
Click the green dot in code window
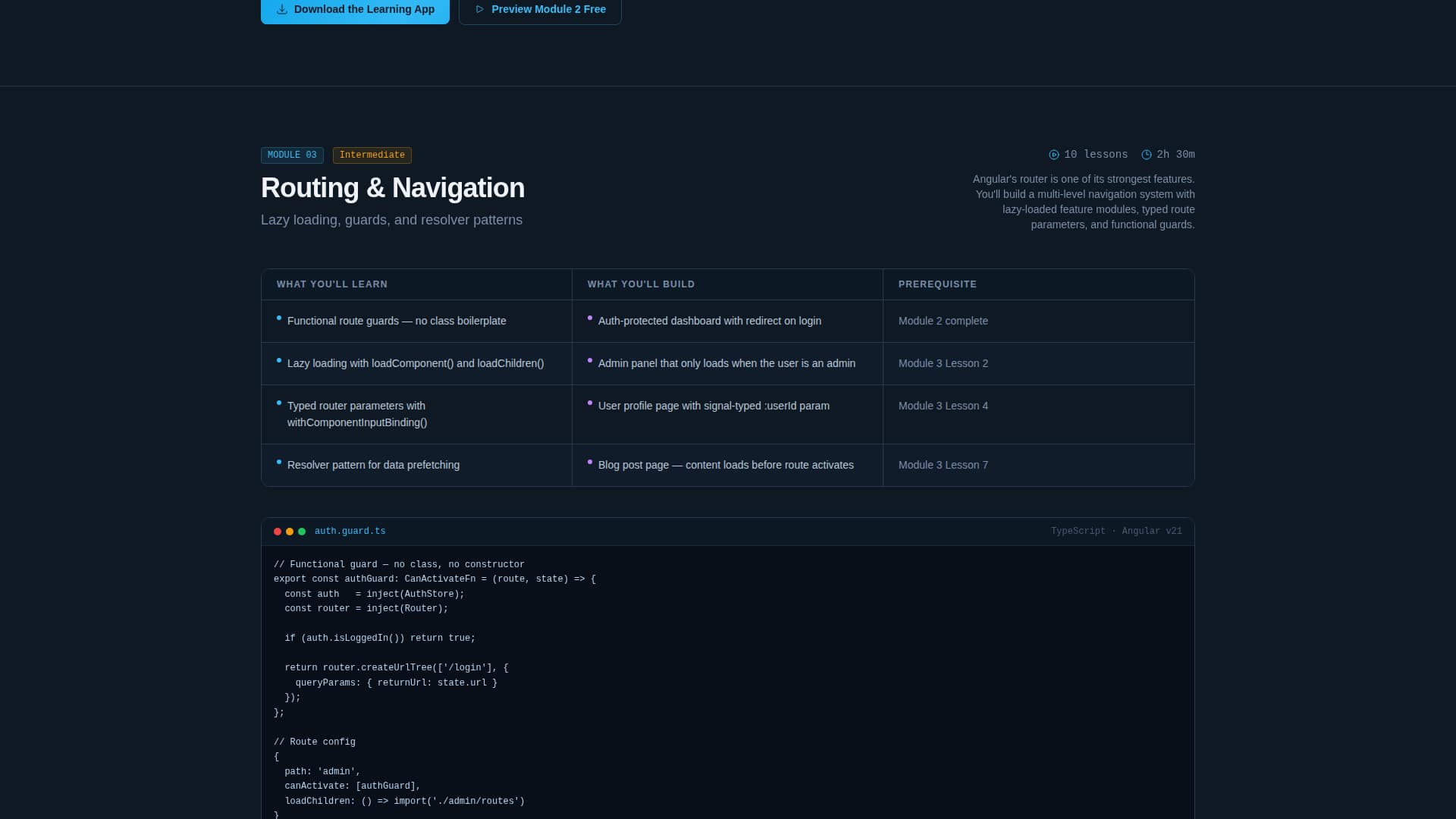point(302,532)
